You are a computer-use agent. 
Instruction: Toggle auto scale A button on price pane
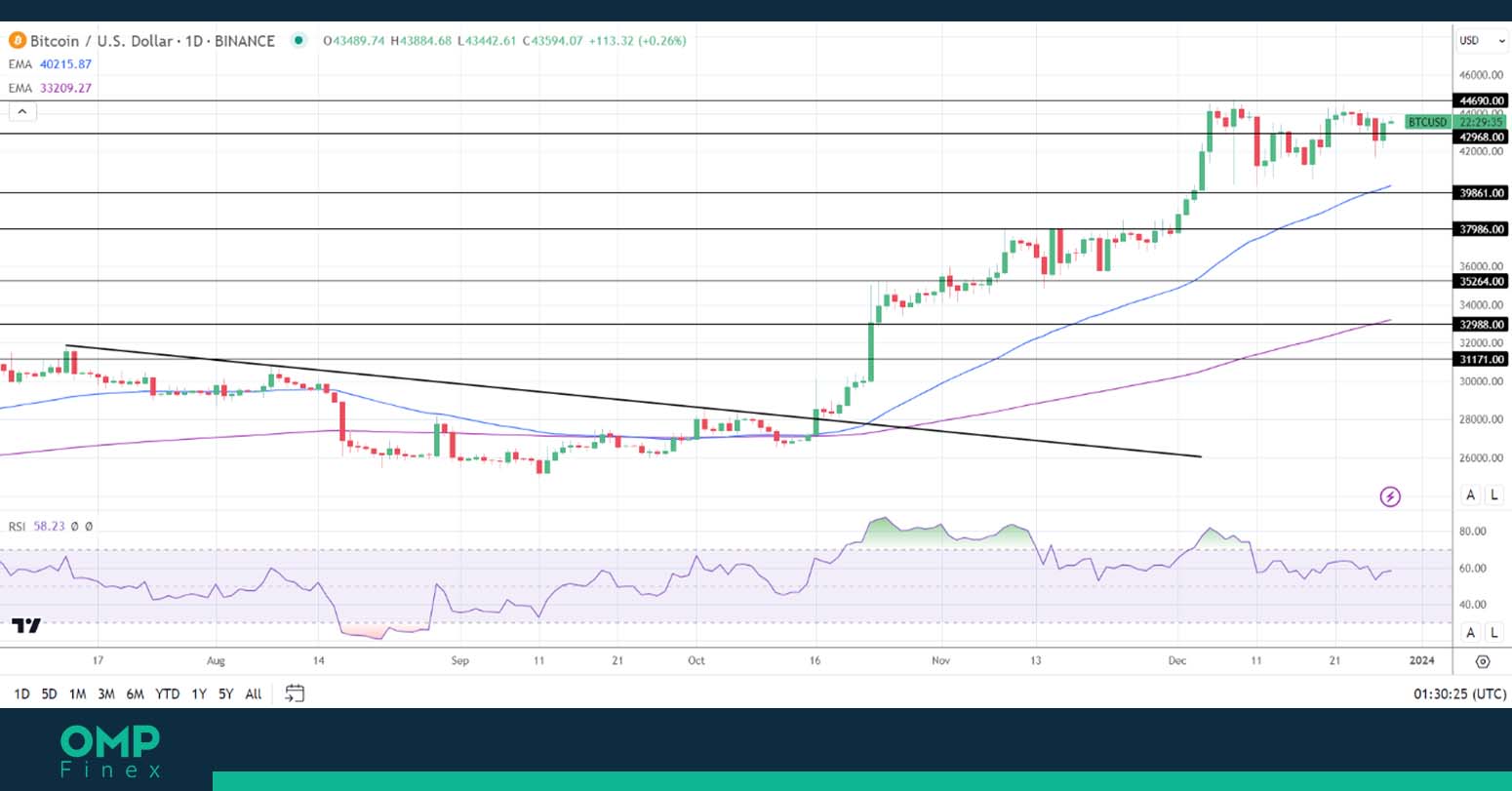pyautogui.click(x=1471, y=495)
